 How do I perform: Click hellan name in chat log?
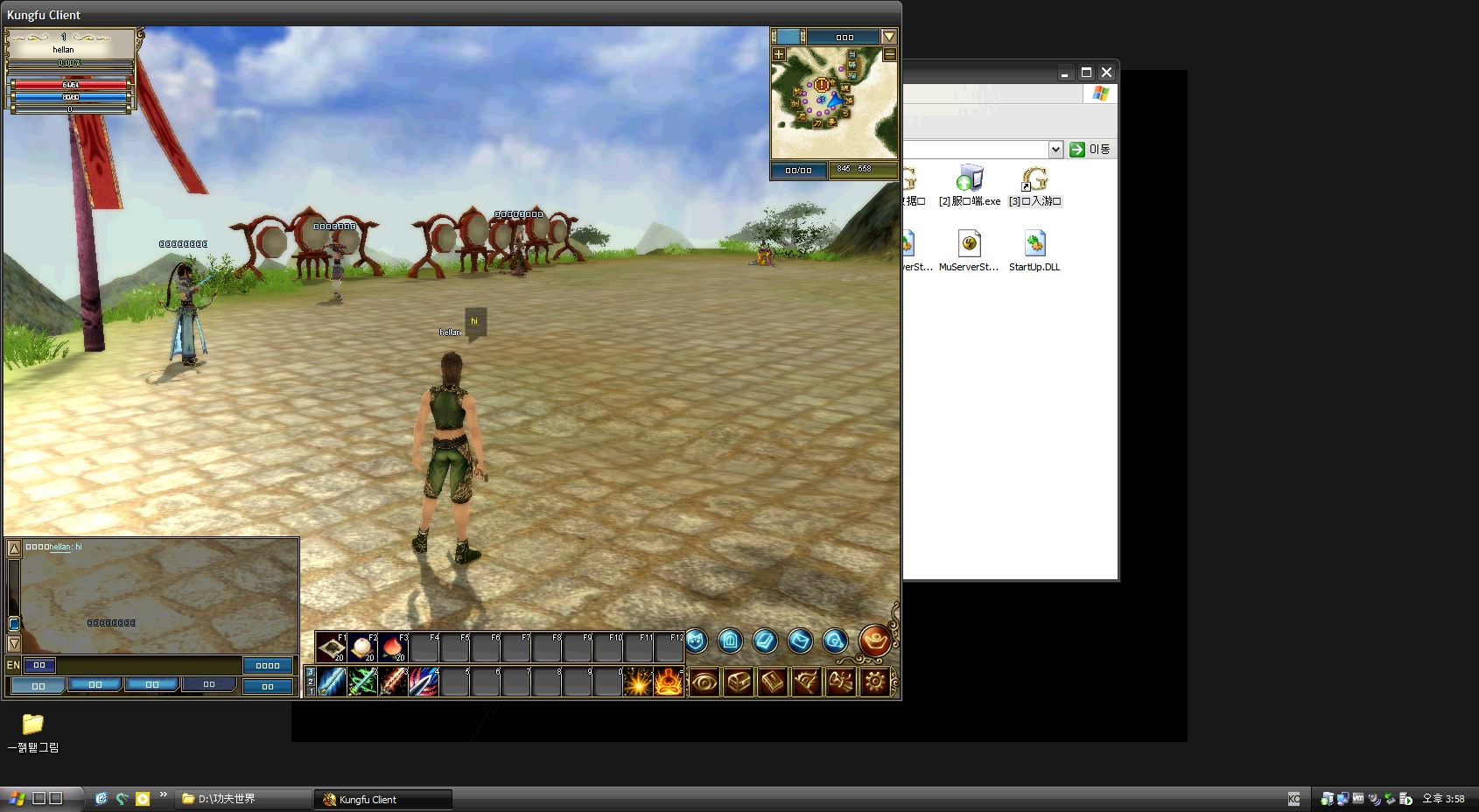[60, 547]
